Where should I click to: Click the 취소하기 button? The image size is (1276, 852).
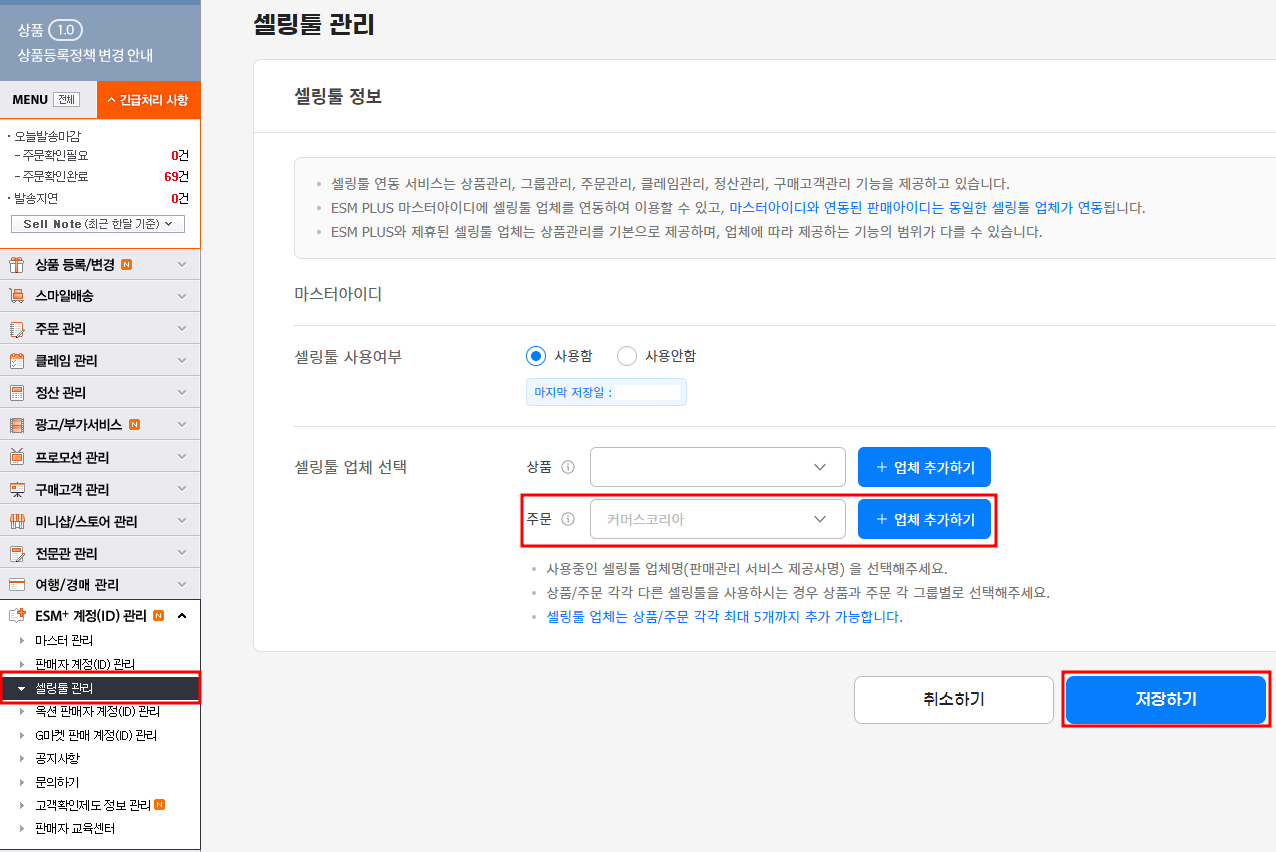tap(953, 699)
